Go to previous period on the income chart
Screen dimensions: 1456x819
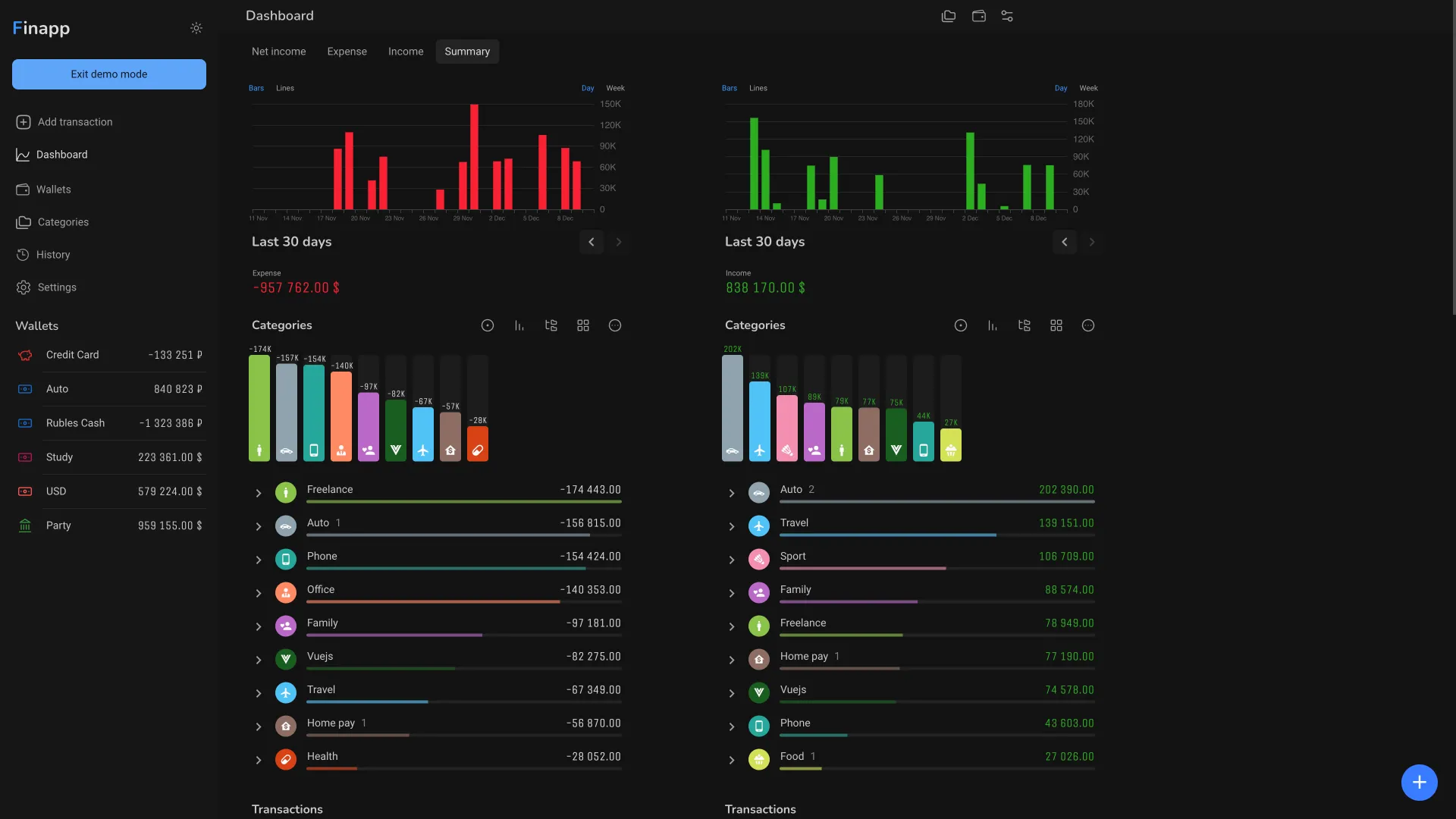pyautogui.click(x=1065, y=242)
